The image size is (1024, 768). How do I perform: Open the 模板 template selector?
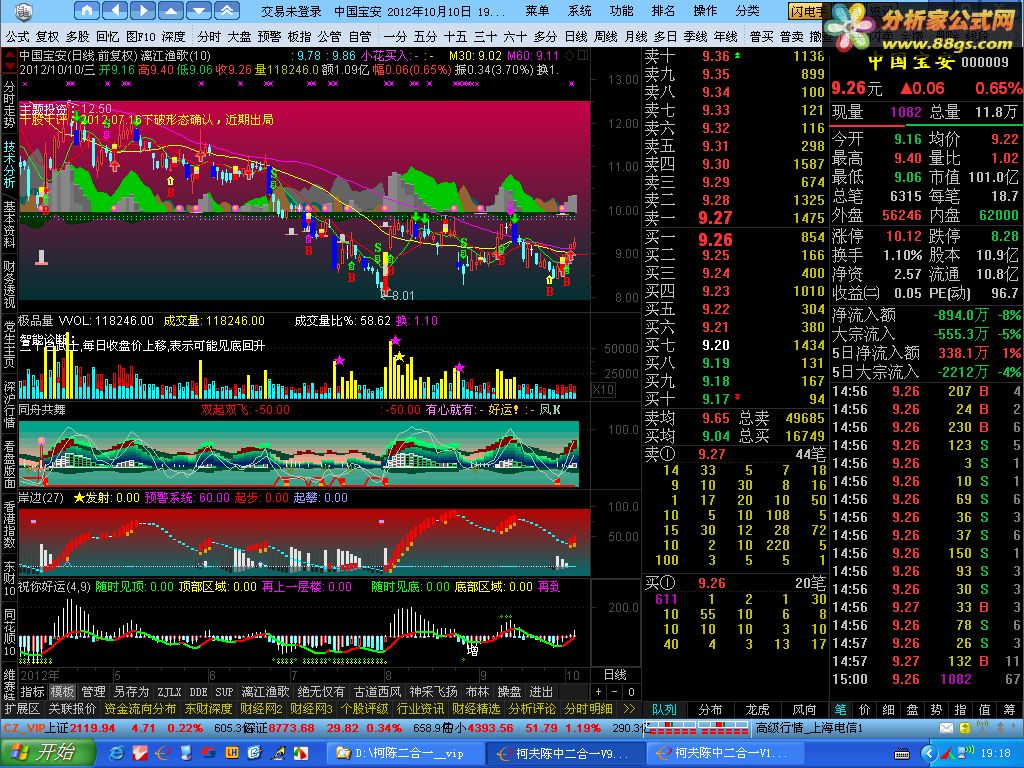pyautogui.click(x=63, y=692)
